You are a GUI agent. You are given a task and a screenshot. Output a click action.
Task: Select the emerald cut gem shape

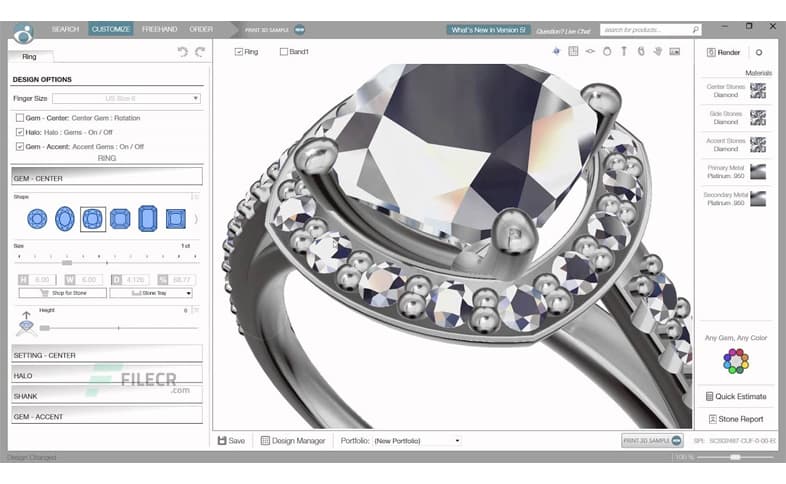pyautogui.click(x=147, y=218)
